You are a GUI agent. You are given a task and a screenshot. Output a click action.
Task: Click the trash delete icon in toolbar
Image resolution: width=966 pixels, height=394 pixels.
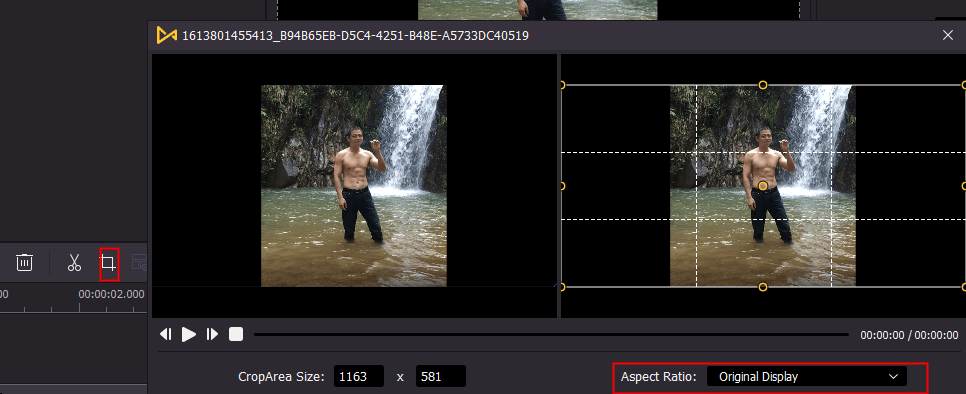pyautogui.click(x=24, y=262)
